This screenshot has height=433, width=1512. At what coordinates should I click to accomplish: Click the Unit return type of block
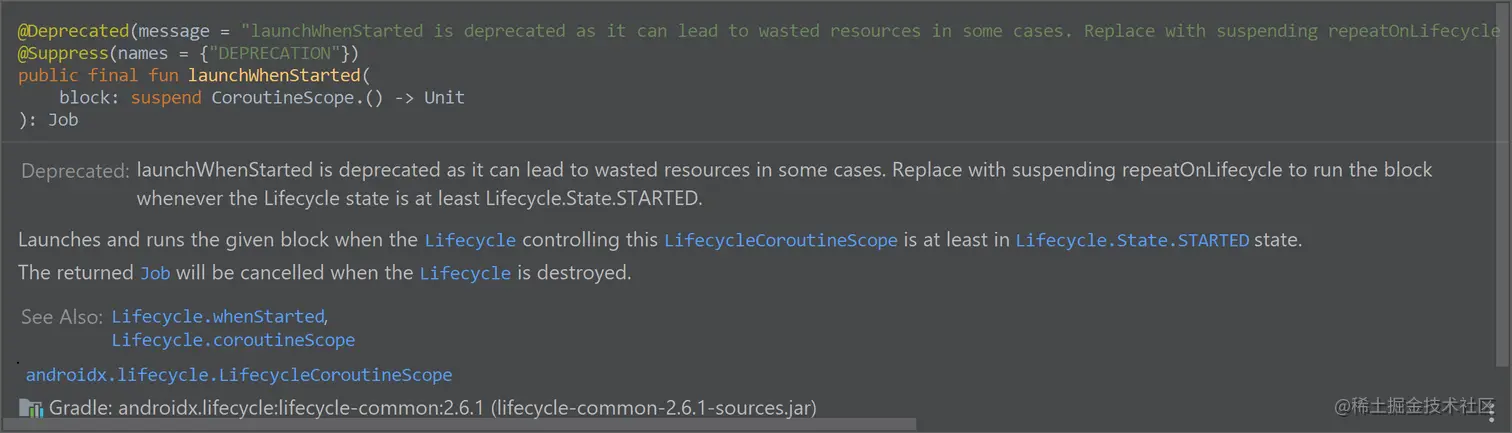[444, 97]
